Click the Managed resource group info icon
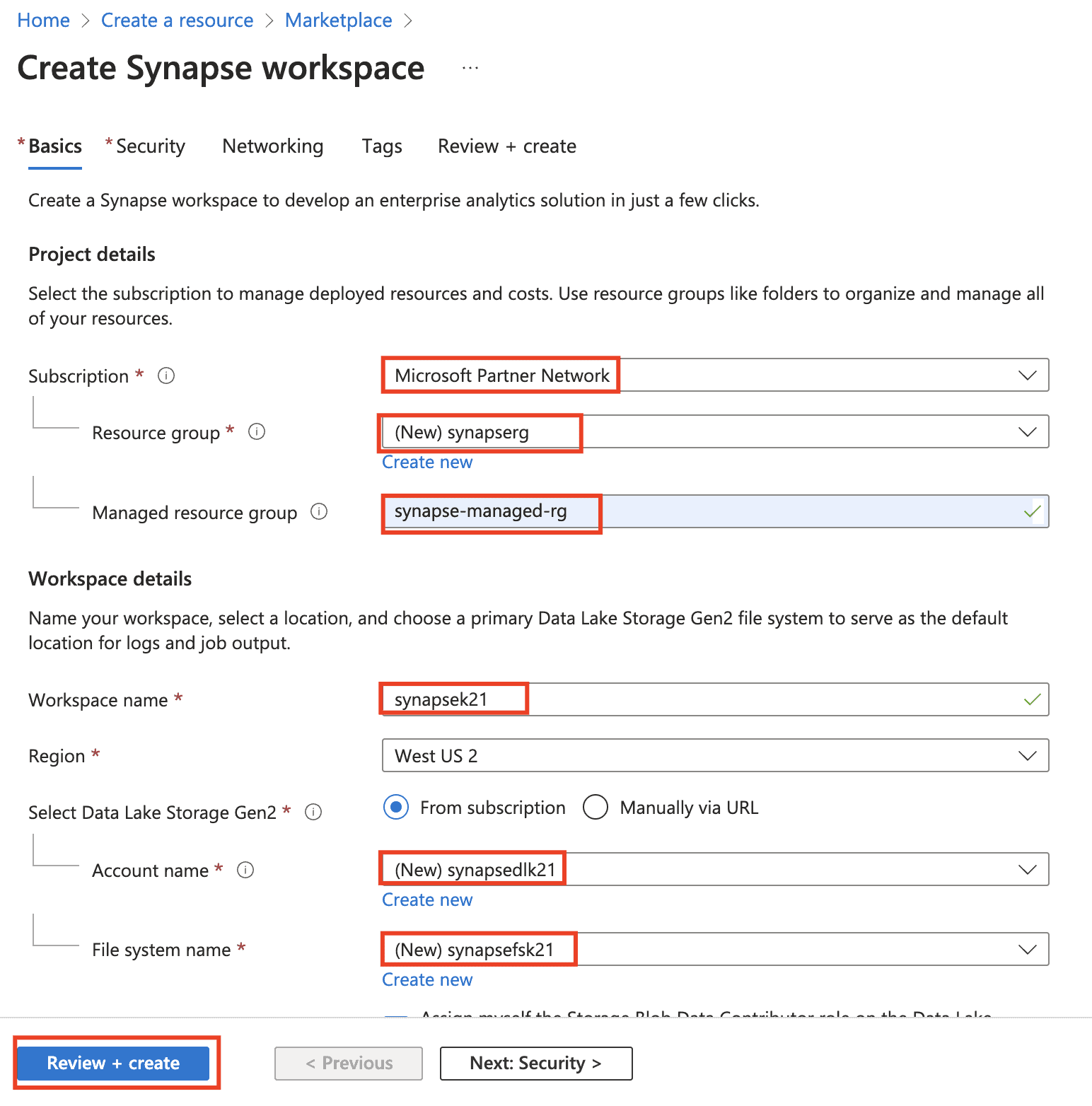This screenshot has height=1106, width=1092. (319, 511)
